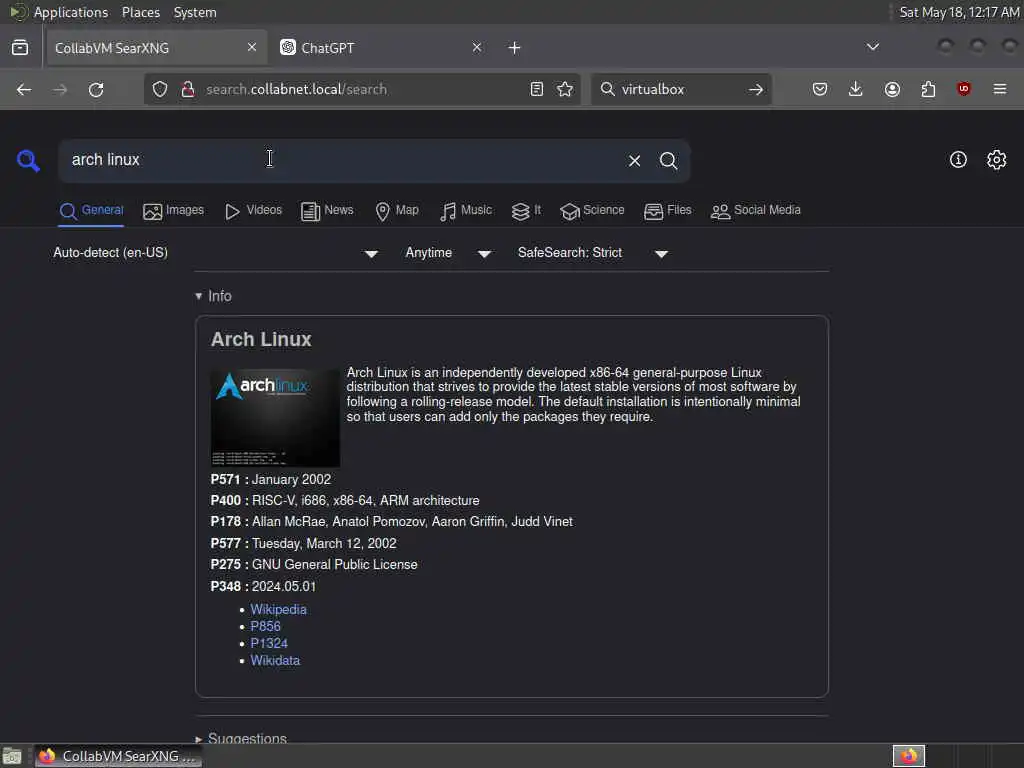Viewport: 1024px width, 768px height.
Task: Open the Auto-detect language dropdown
Action: tap(216, 253)
